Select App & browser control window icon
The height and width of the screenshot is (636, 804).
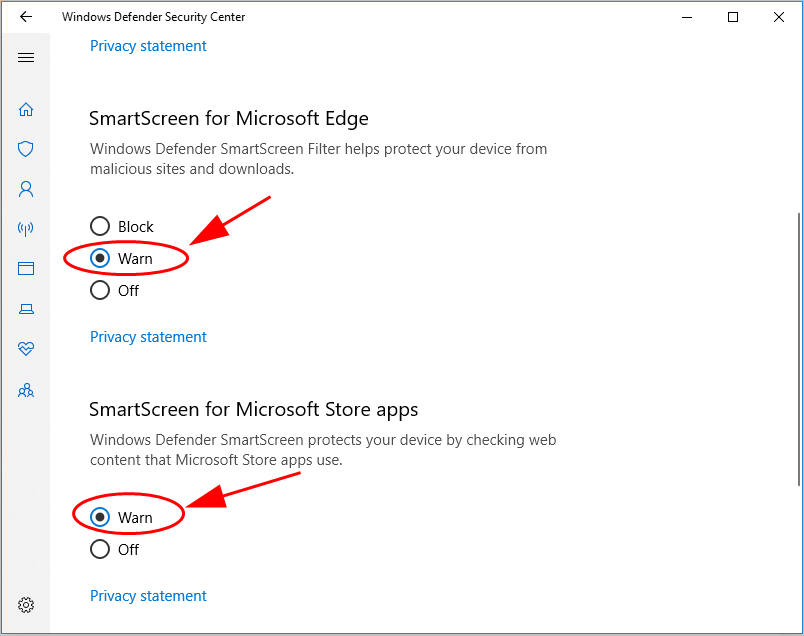[x=26, y=269]
